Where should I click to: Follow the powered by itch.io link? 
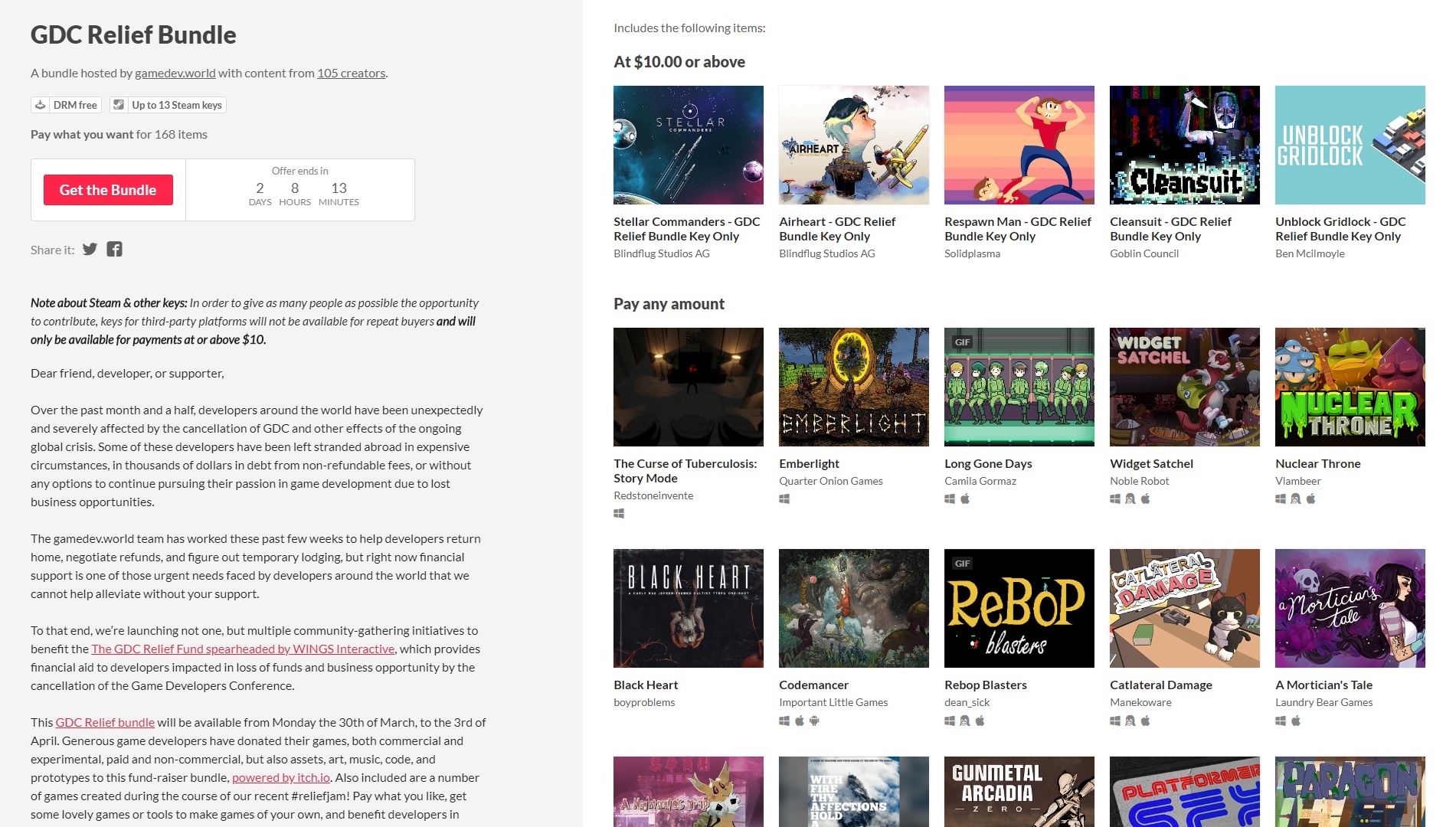(280, 778)
